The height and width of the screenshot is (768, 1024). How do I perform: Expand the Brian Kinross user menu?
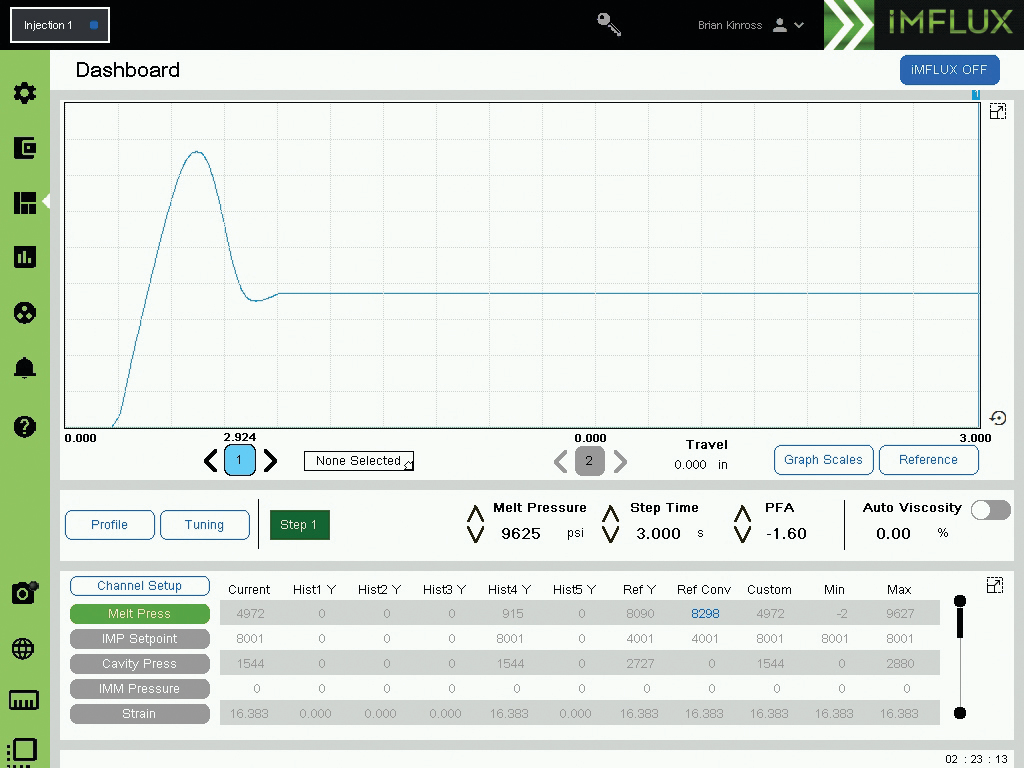pos(789,26)
